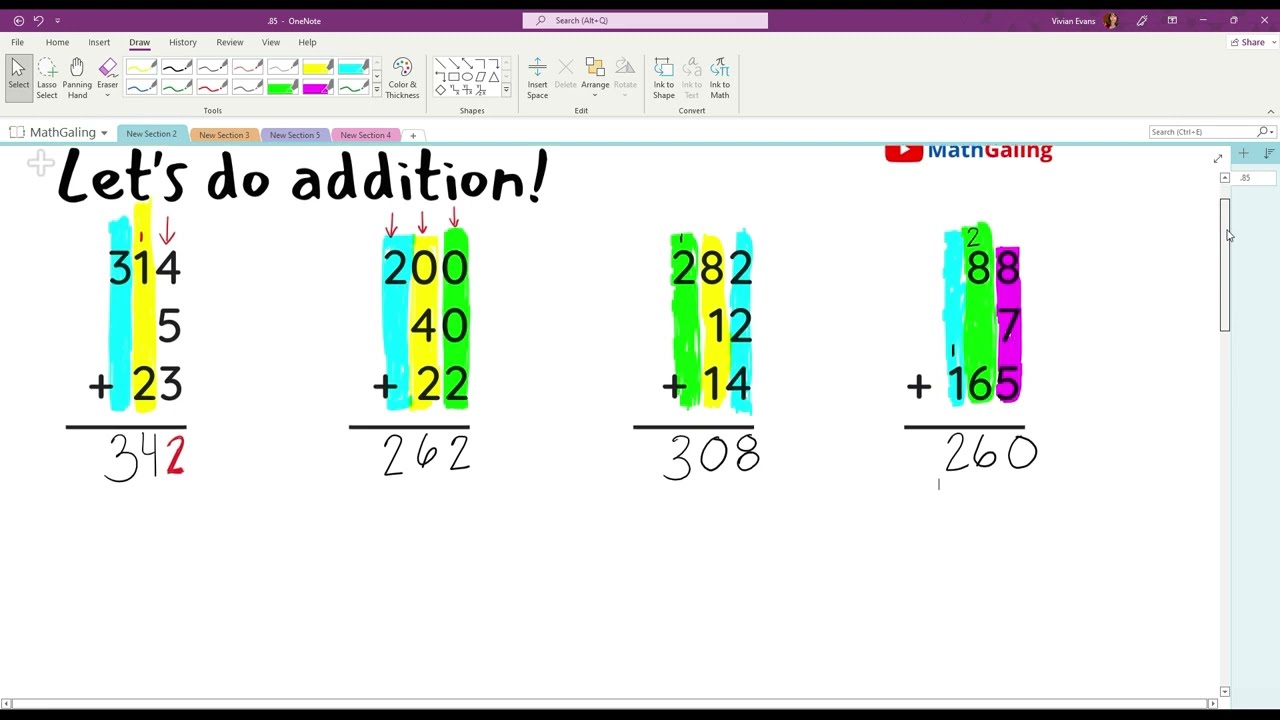This screenshot has width=1280, height=720.
Task: Click the Ink to Text button
Action: [x=692, y=77]
